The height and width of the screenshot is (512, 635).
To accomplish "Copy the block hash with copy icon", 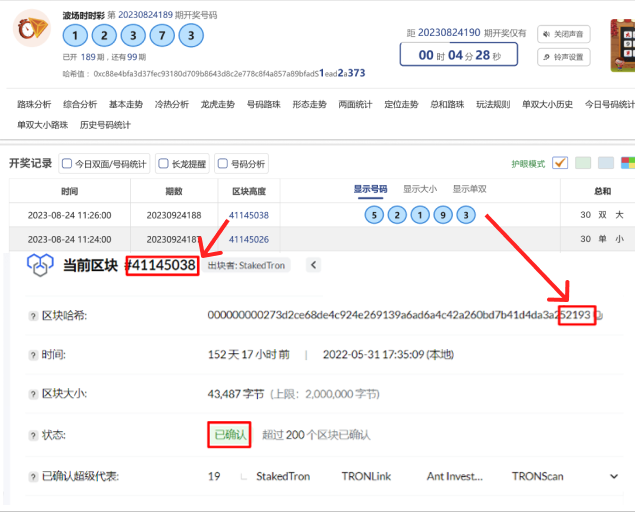I will (x=599, y=315).
